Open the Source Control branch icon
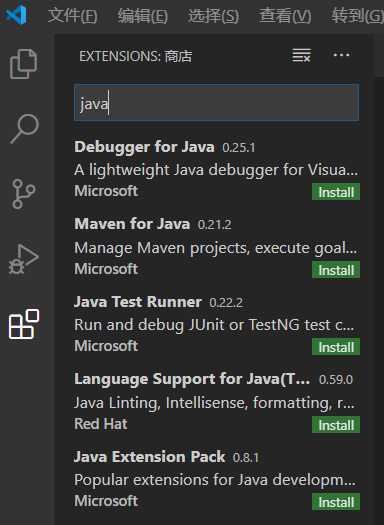This screenshot has width=384, height=525. pos(23,194)
